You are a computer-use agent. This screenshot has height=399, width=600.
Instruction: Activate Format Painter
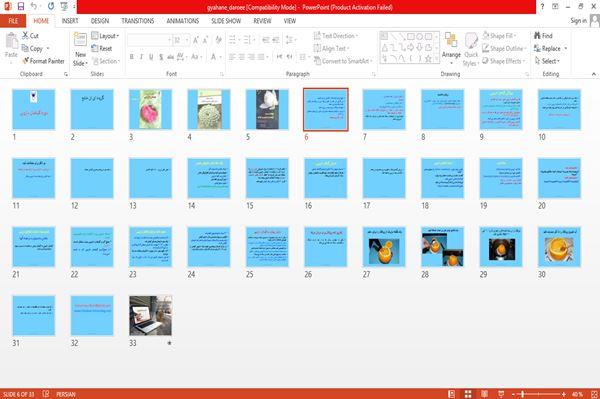point(43,61)
